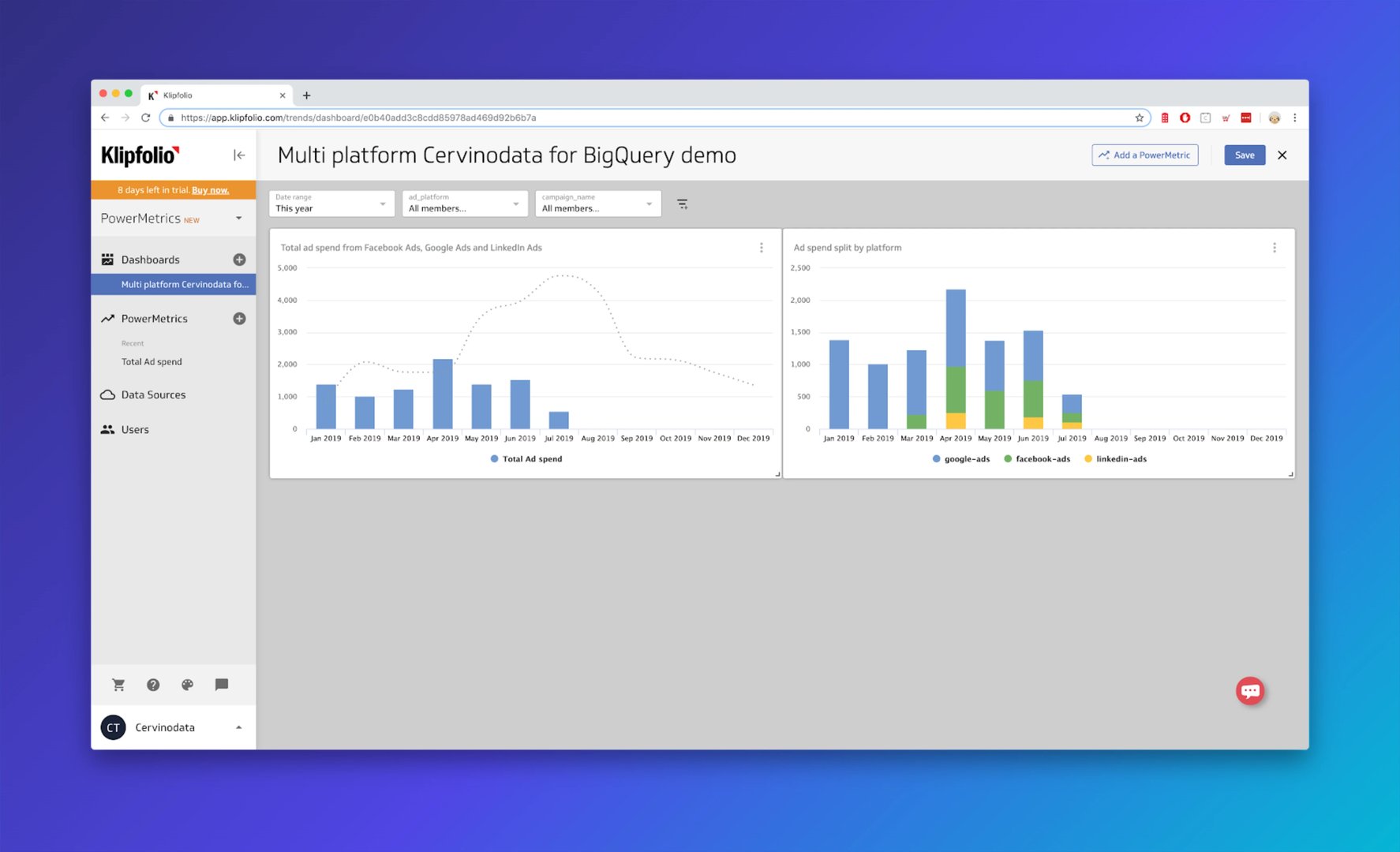Go to Dashboards in the sidebar

tap(150, 260)
